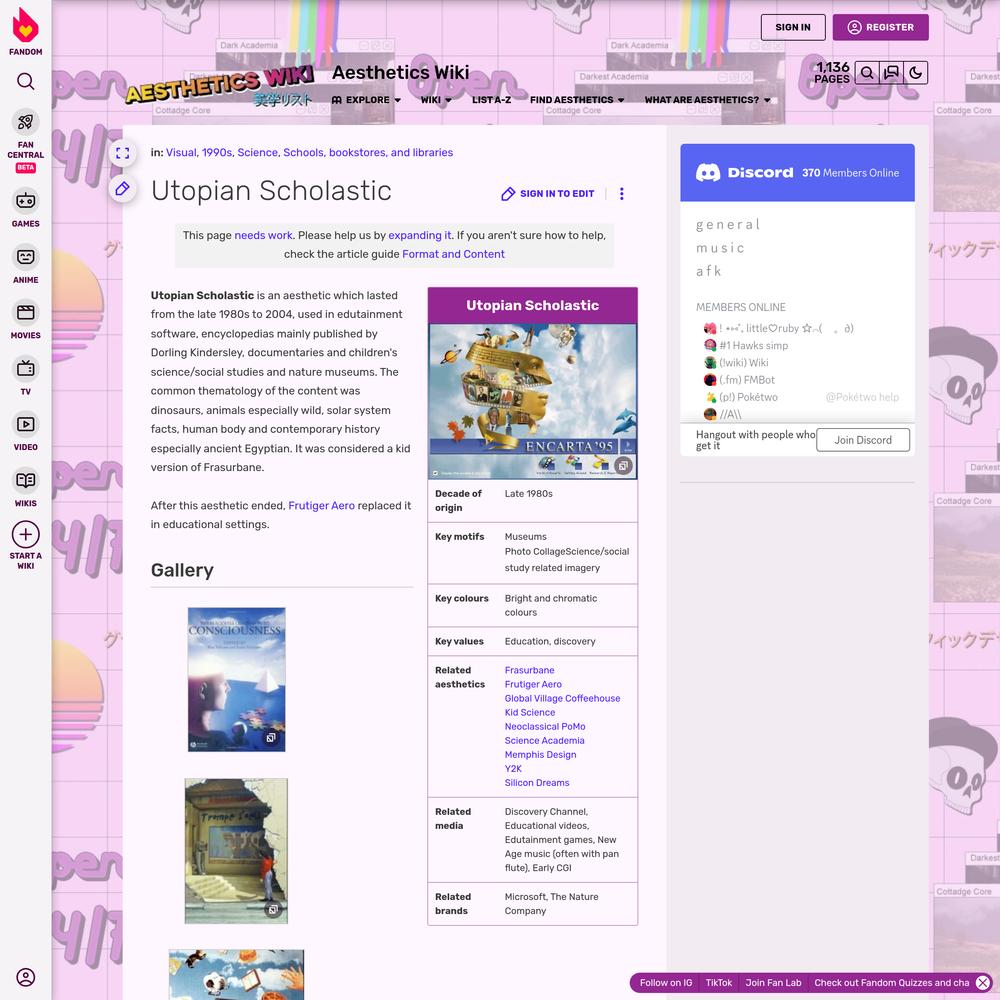Open the Neoclassical PoMo link
The image size is (1000, 1000).
point(545,726)
